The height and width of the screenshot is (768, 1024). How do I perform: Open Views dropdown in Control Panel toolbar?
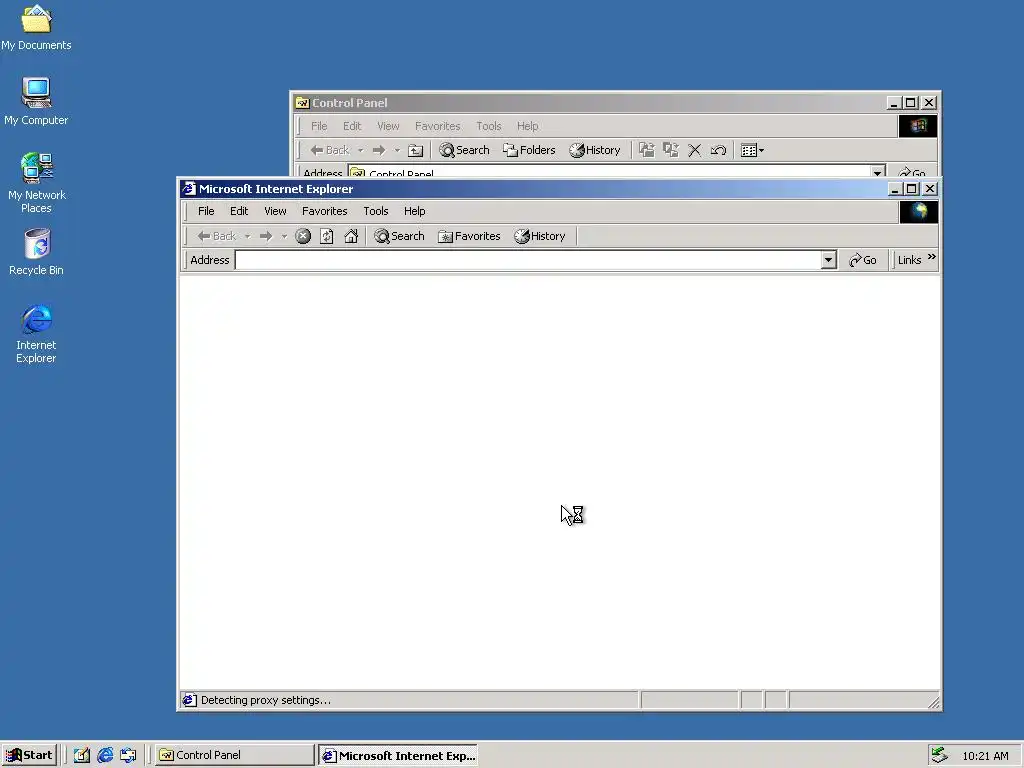(752, 150)
